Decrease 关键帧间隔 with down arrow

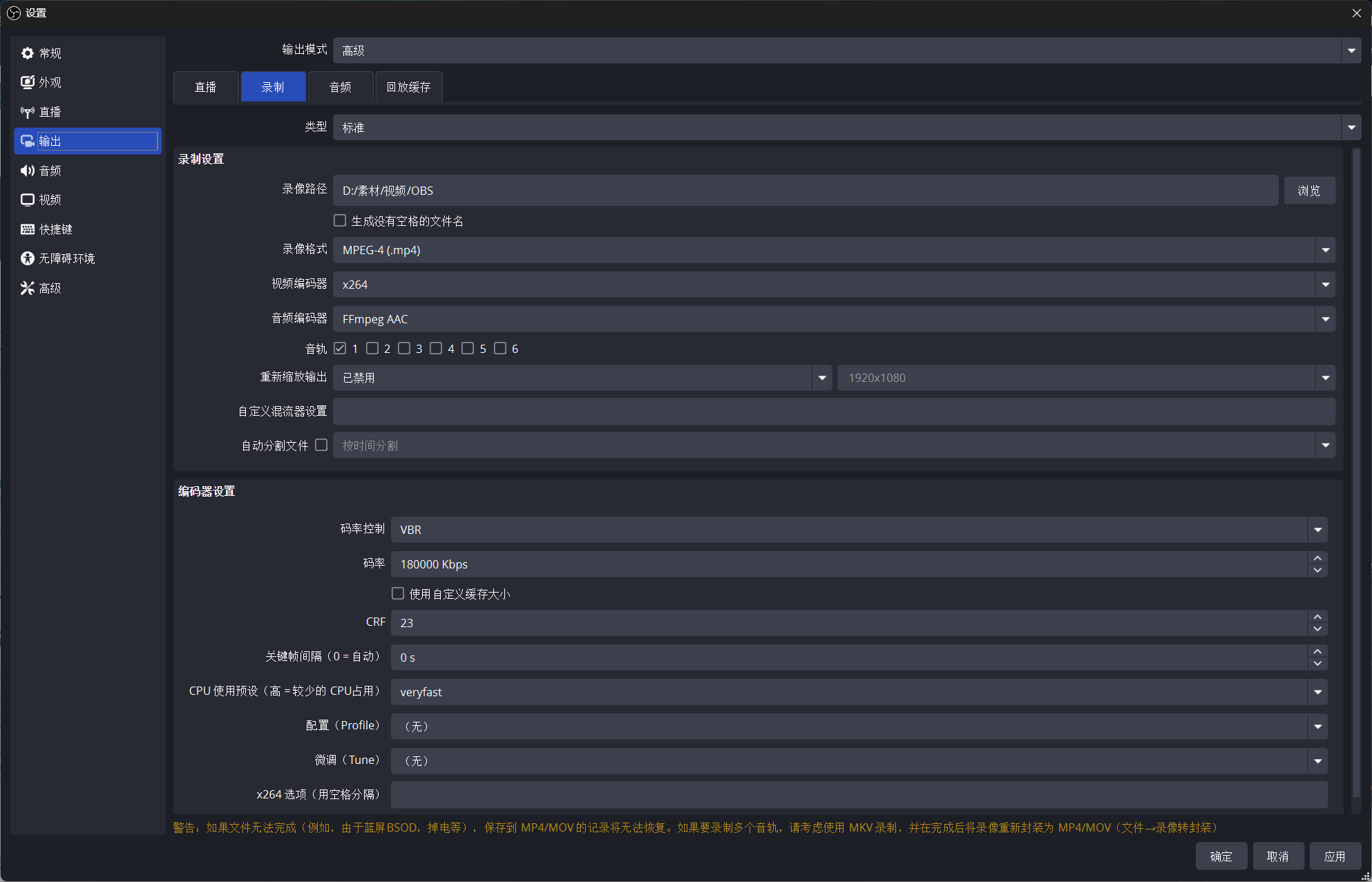[1317, 664]
